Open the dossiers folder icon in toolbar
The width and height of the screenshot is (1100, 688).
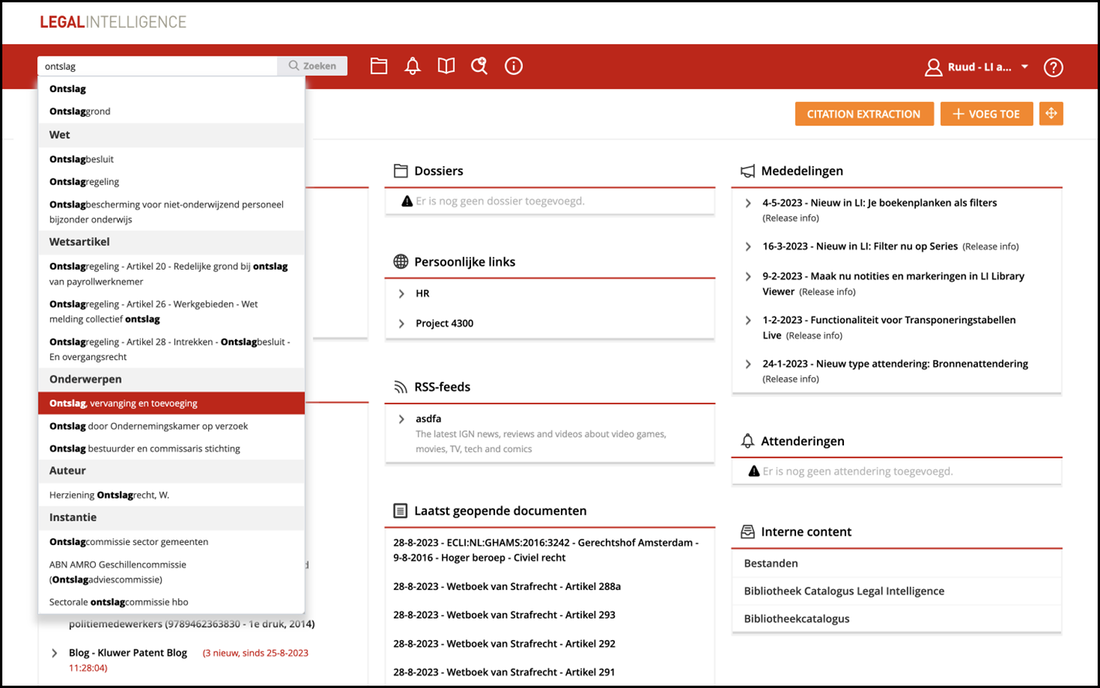coord(379,67)
